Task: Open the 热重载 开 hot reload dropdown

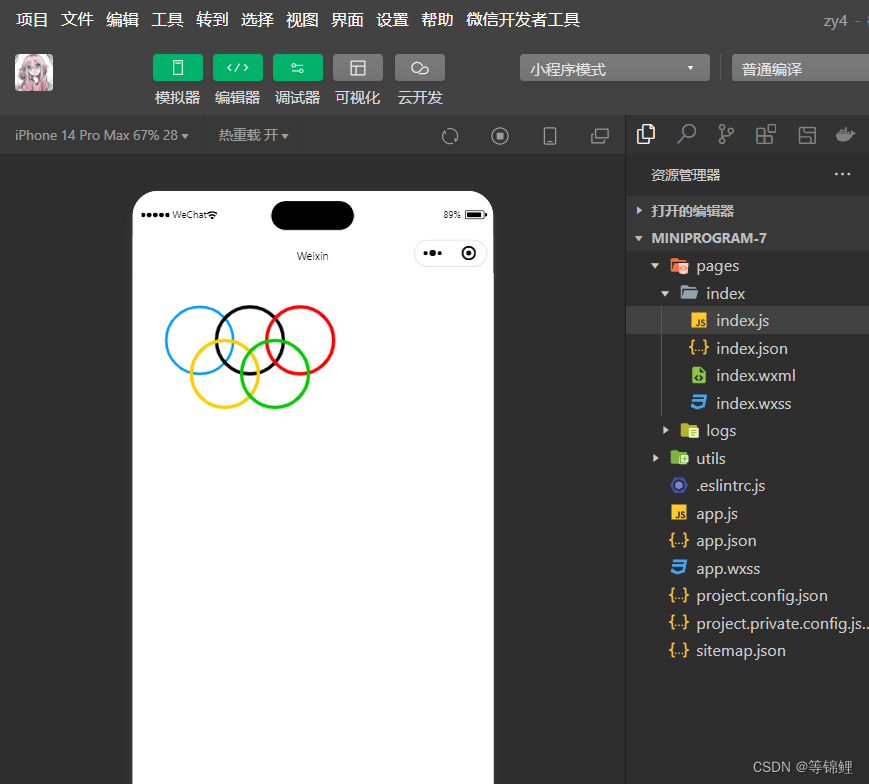Action: pyautogui.click(x=253, y=135)
